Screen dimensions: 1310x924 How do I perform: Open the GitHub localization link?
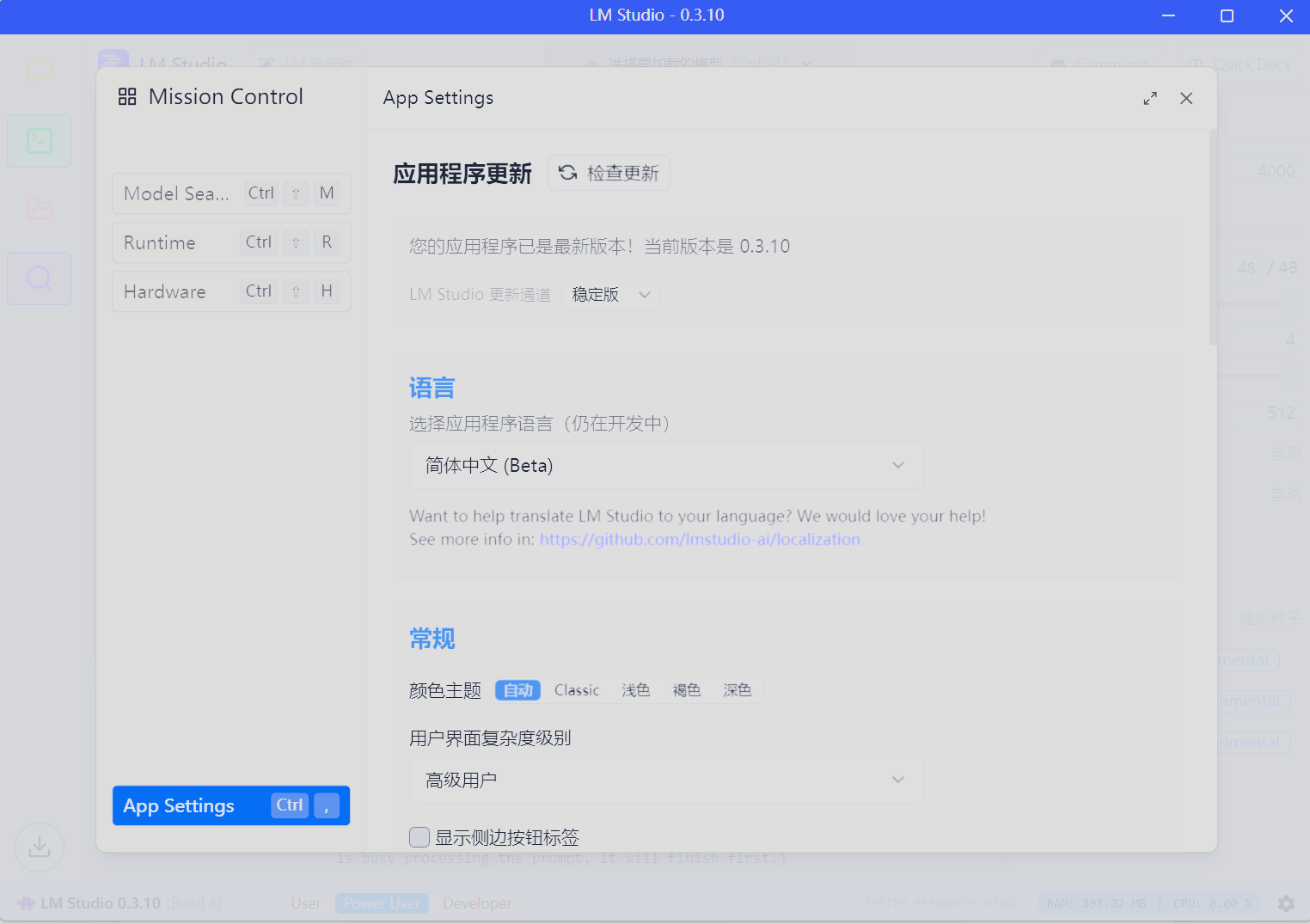pos(700,539)
